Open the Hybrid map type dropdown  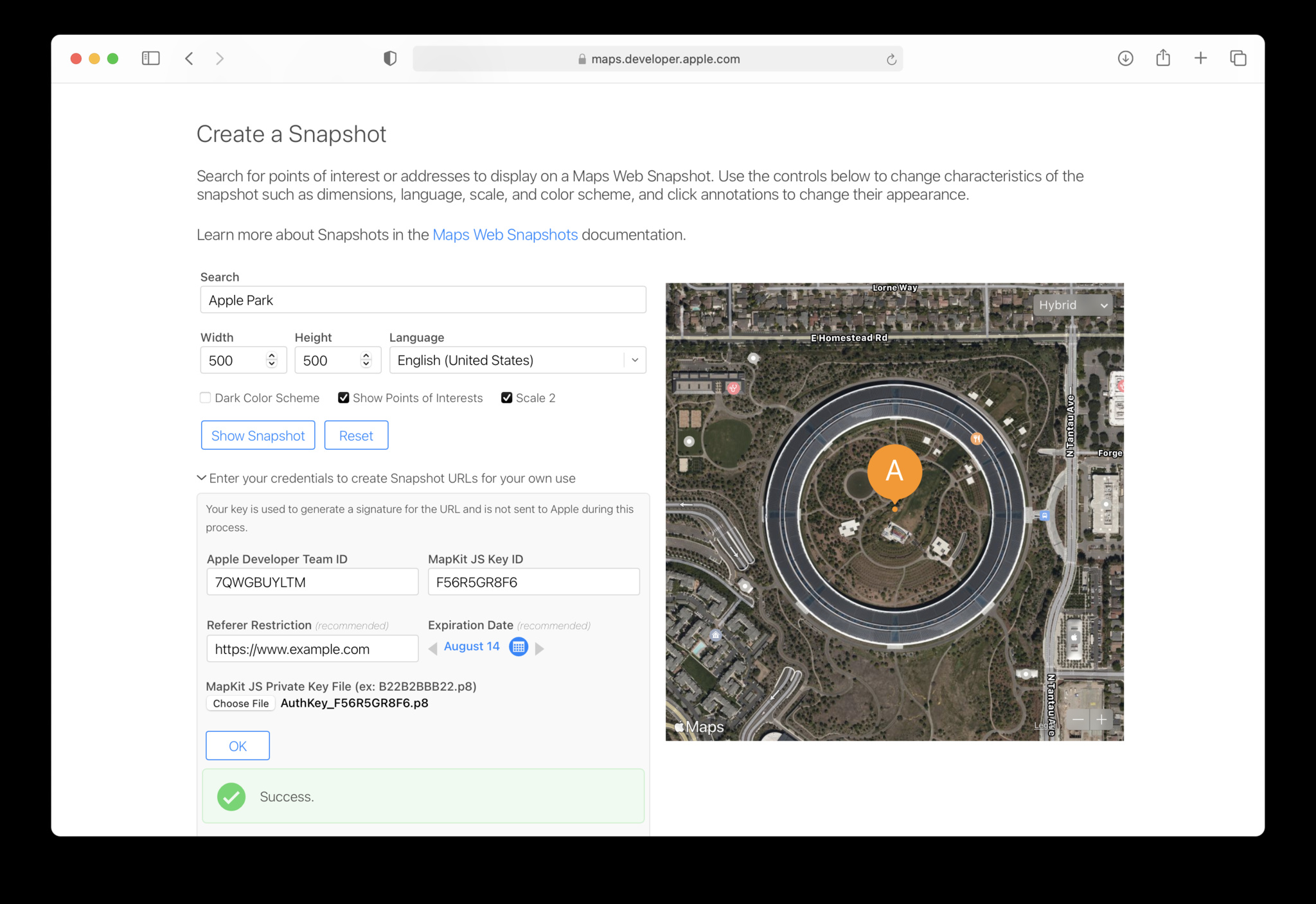[x=1072, y=305]
